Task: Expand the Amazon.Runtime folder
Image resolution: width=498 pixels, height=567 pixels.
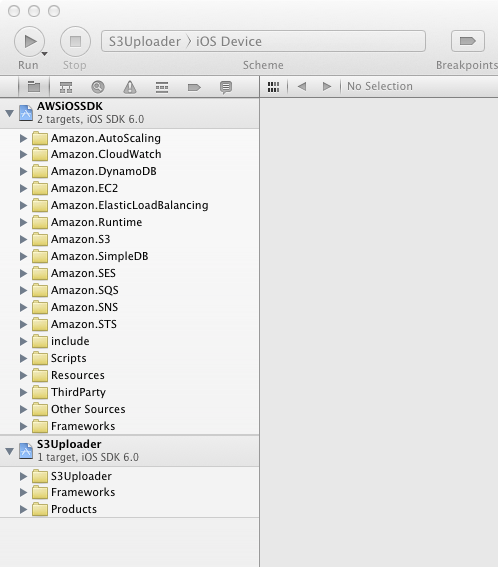Action: [24, 222]
